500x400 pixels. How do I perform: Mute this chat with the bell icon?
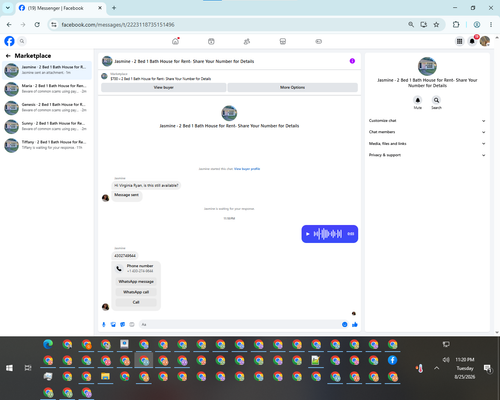pos(417,100)
